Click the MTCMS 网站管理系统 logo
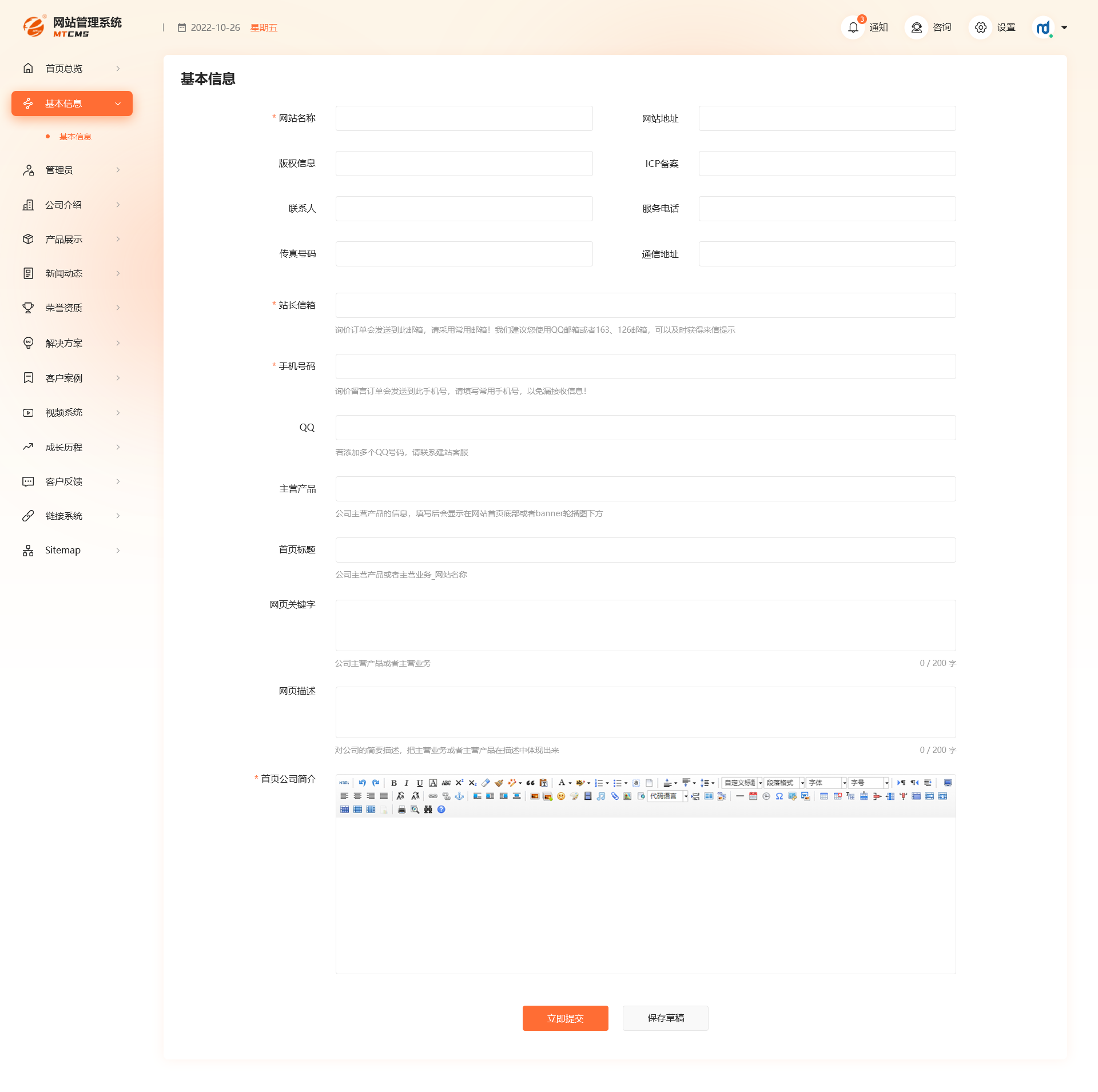The height and width of the screenshot is (1092, 1098). tap(72, 26)
